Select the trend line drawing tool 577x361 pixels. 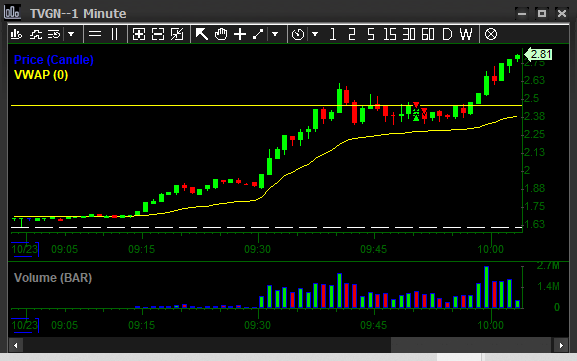(258, 35)
